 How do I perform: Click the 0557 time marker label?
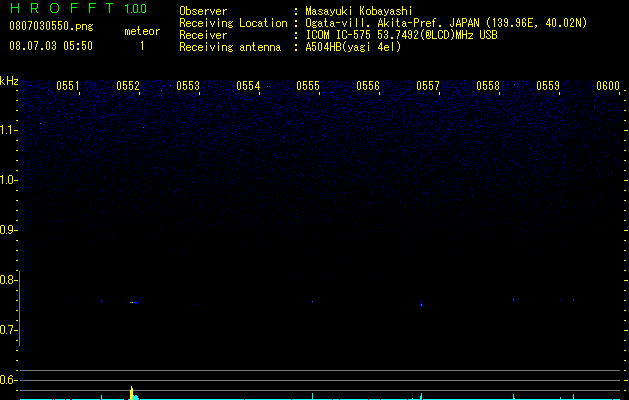[428, 86]
